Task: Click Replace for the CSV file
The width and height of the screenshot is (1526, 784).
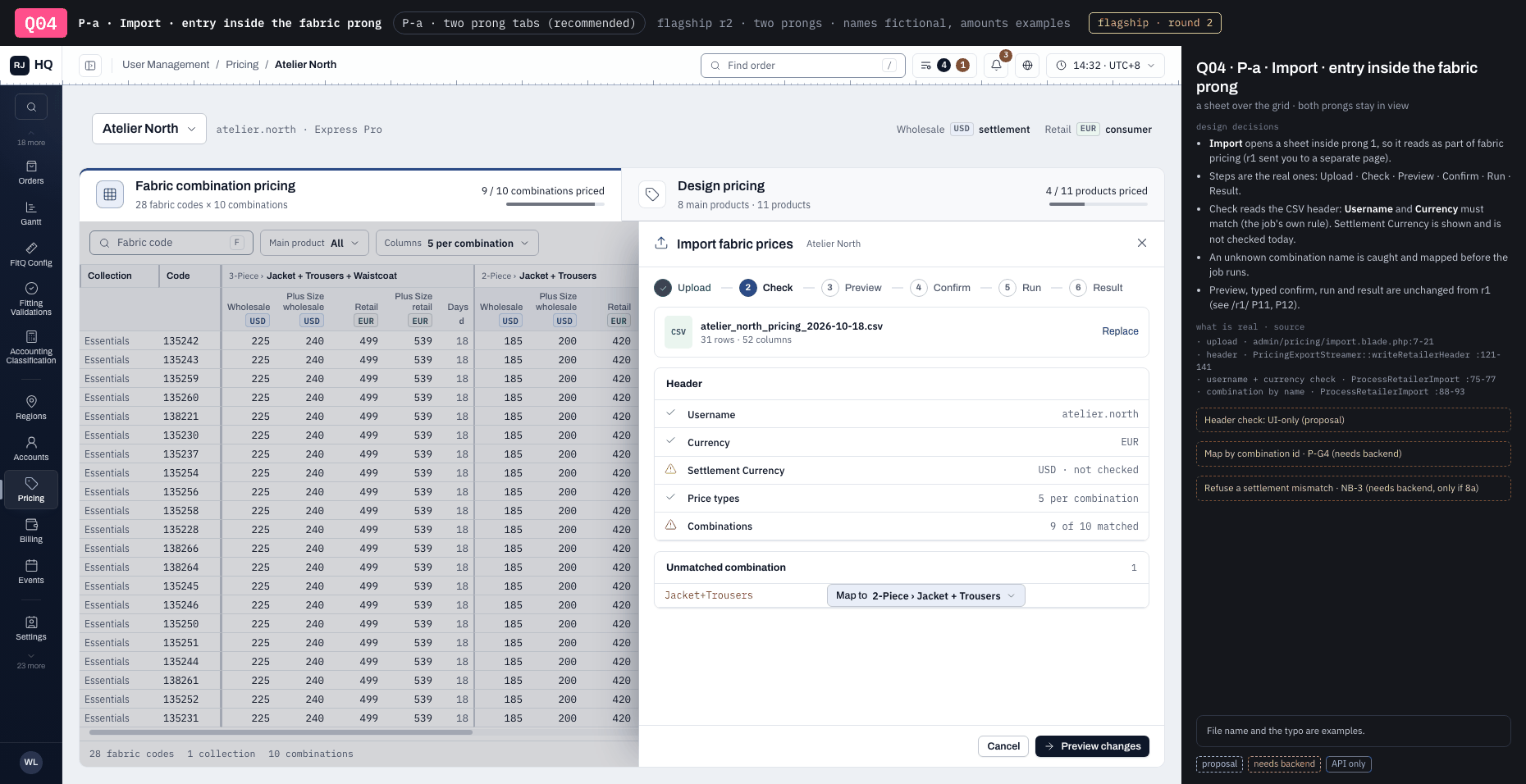Action: click(1120, 331)
